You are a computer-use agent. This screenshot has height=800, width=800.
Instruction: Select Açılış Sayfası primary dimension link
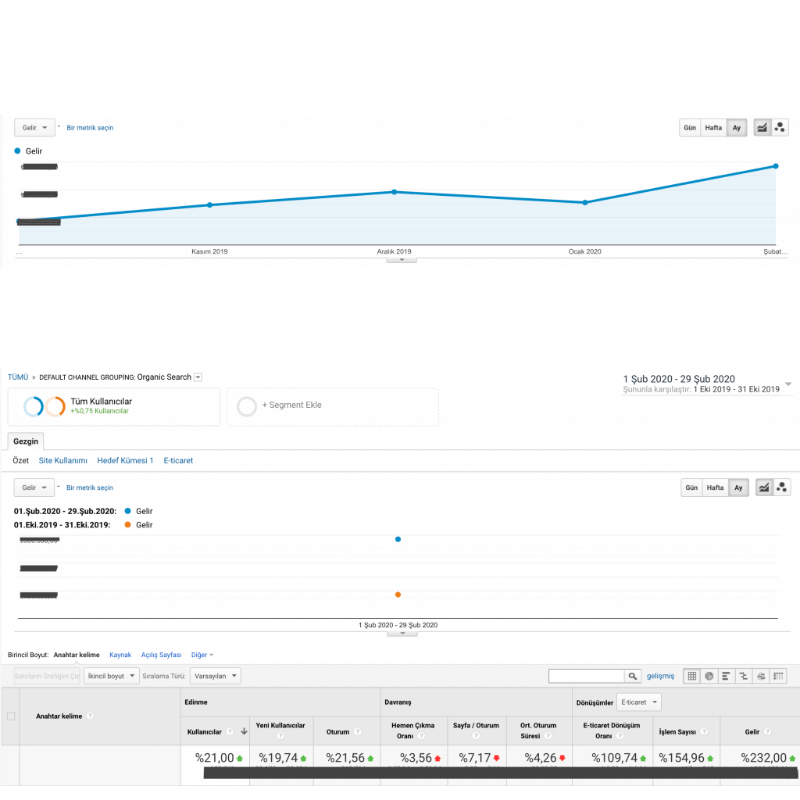point(161,655)
